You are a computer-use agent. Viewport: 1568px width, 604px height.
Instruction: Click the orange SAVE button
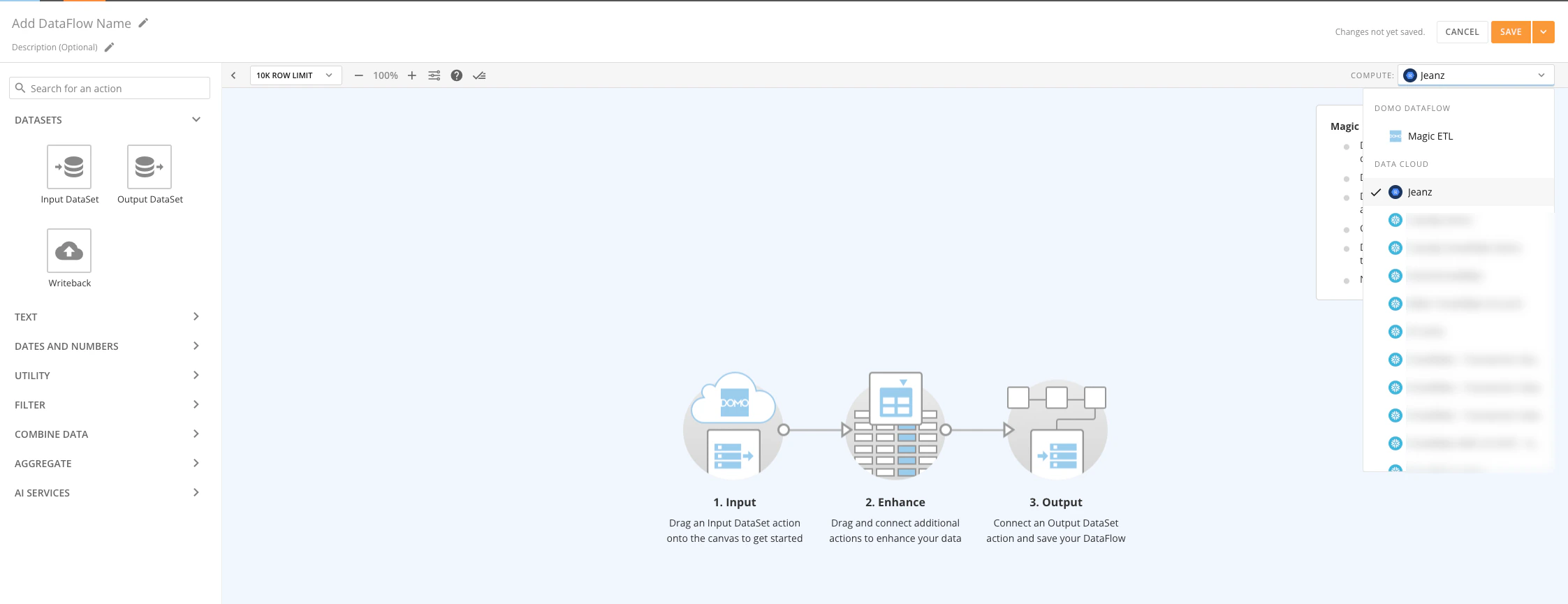(1511, 32)
